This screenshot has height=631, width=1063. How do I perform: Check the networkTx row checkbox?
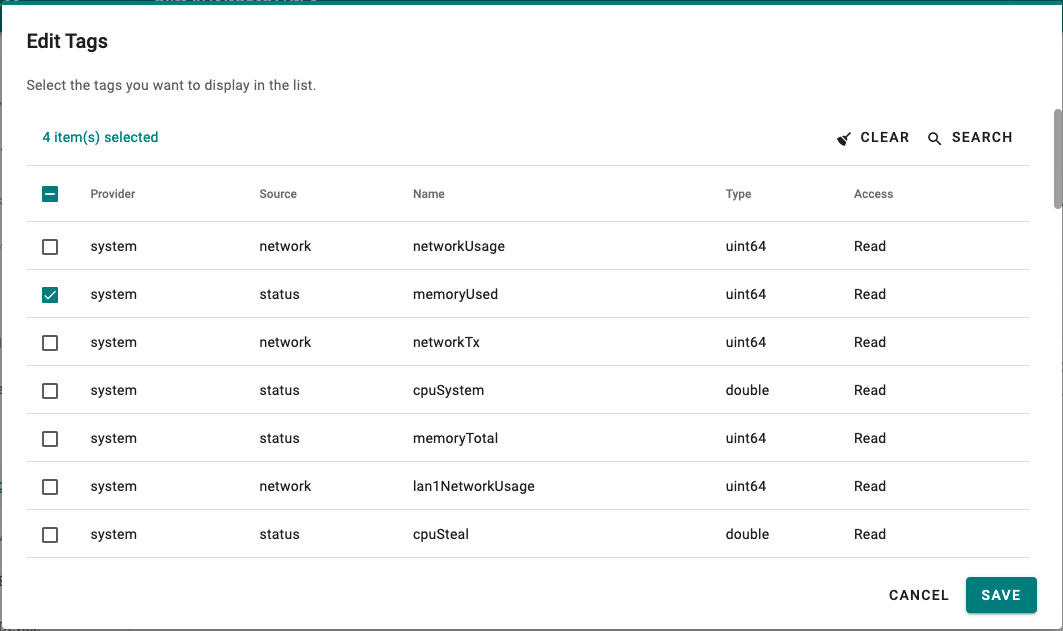[x=50, y=343]
